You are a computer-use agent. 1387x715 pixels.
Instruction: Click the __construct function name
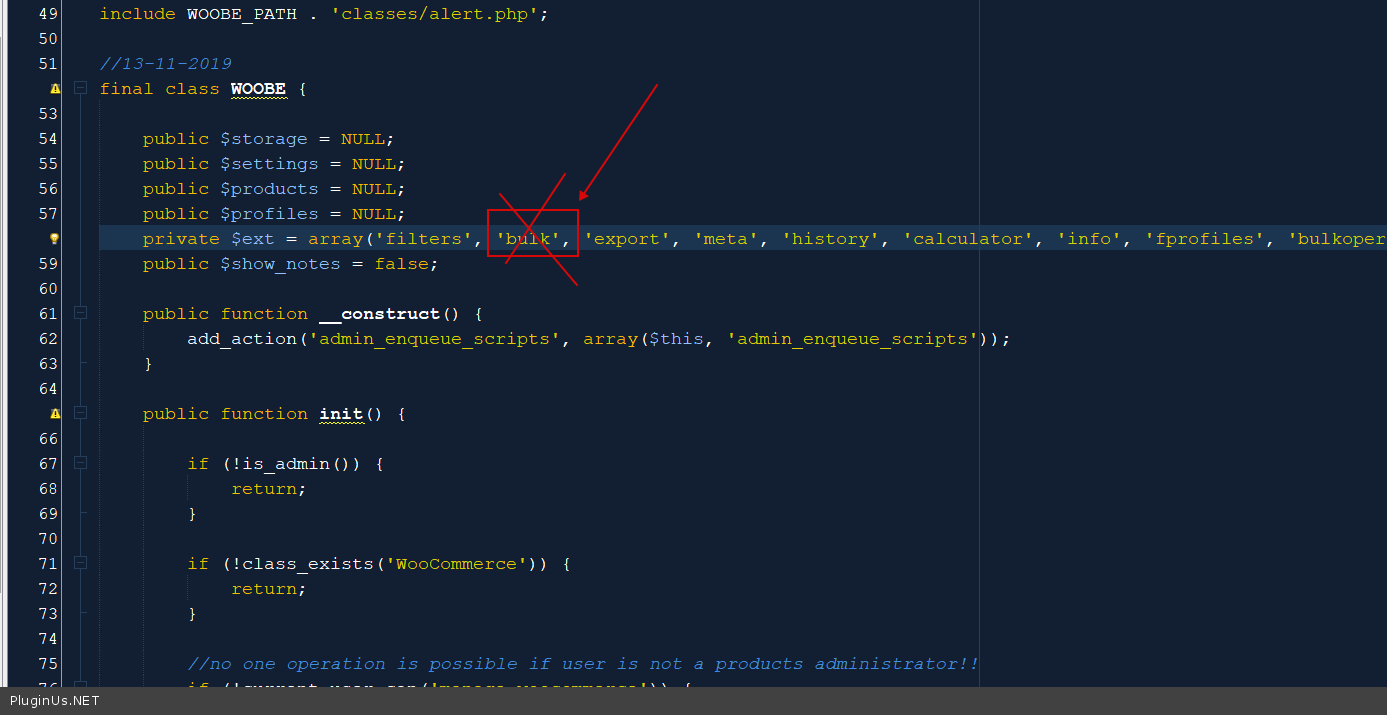(x=379, y=314)
